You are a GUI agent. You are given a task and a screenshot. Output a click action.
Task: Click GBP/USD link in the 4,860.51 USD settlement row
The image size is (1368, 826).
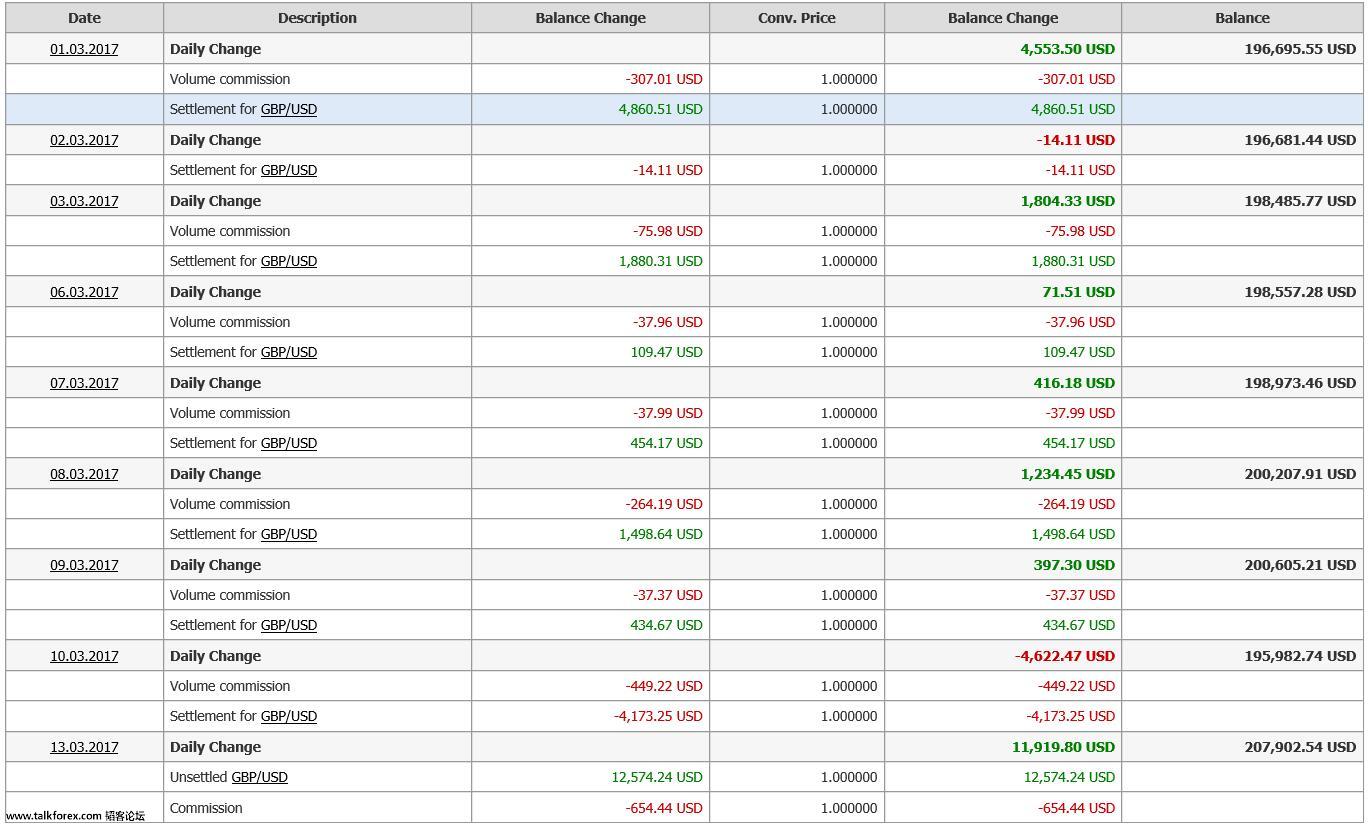289,109
